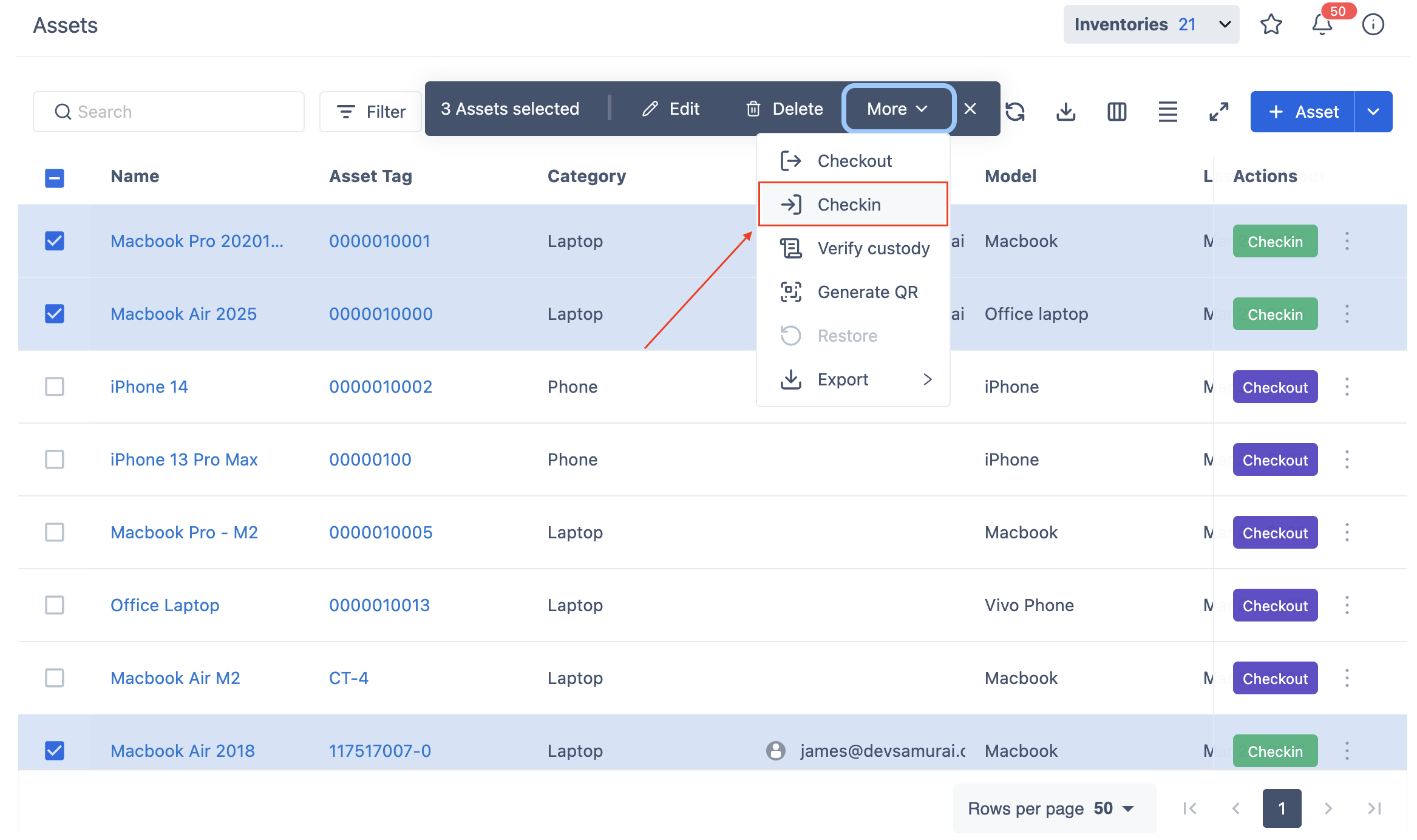This screenshot has height=840, width=1417.
Task: Open three-dot menu for iPhone 14 row
Action: [x=1347, y=387]
